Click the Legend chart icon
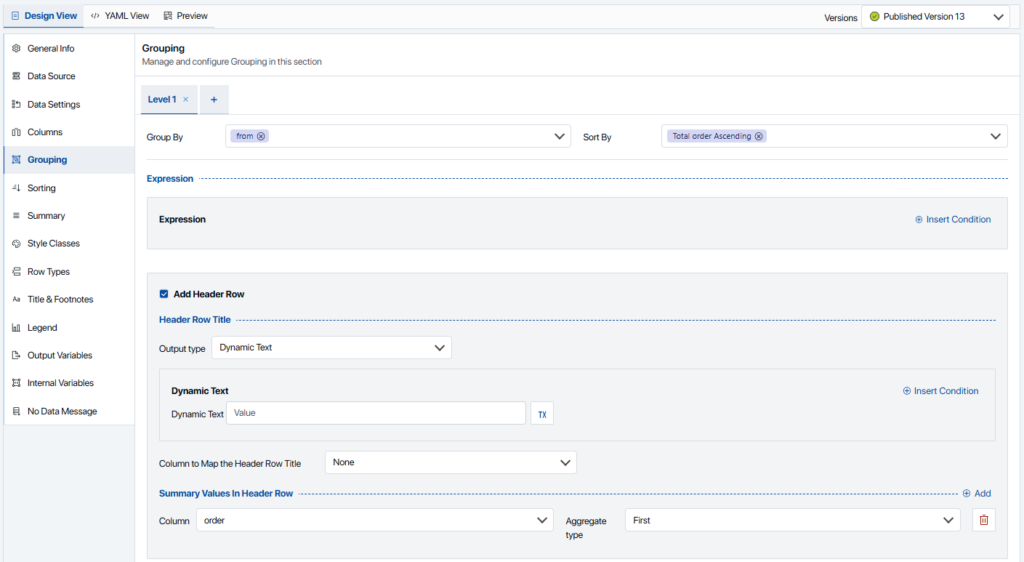 tap(16, 328)
